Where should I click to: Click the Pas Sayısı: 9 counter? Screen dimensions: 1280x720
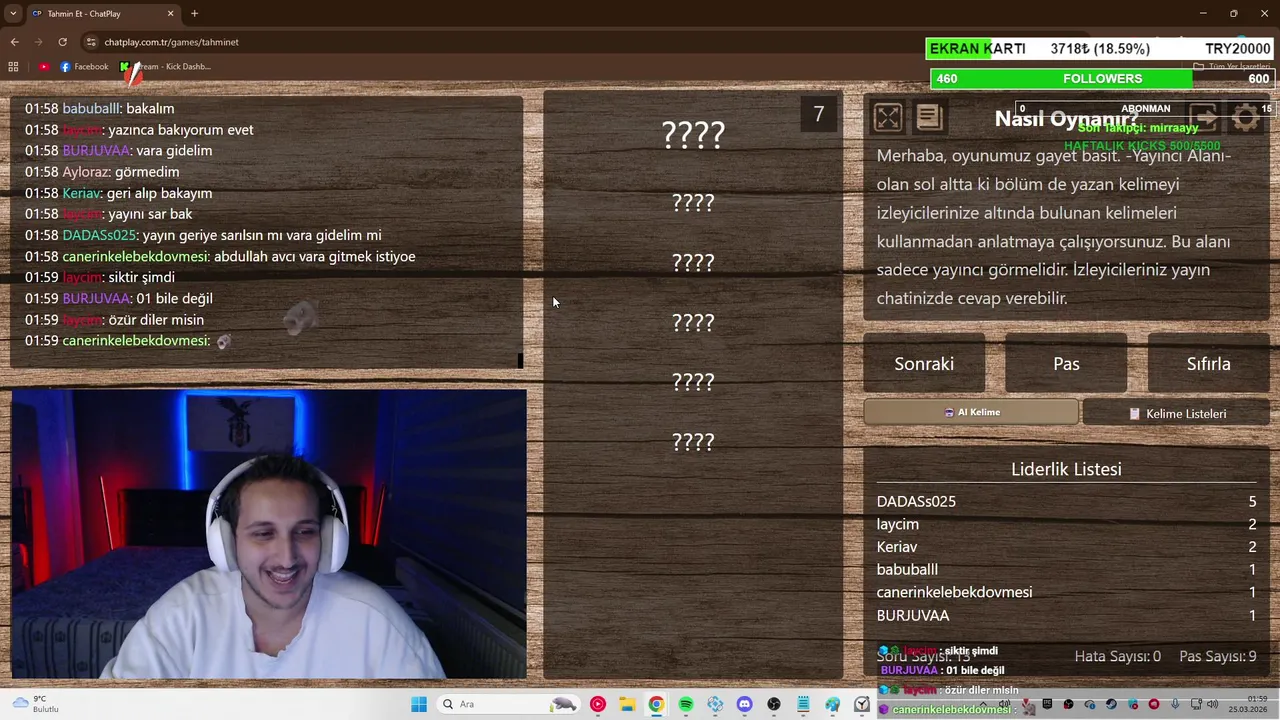pyautogui.click(x=1218, y=656)
